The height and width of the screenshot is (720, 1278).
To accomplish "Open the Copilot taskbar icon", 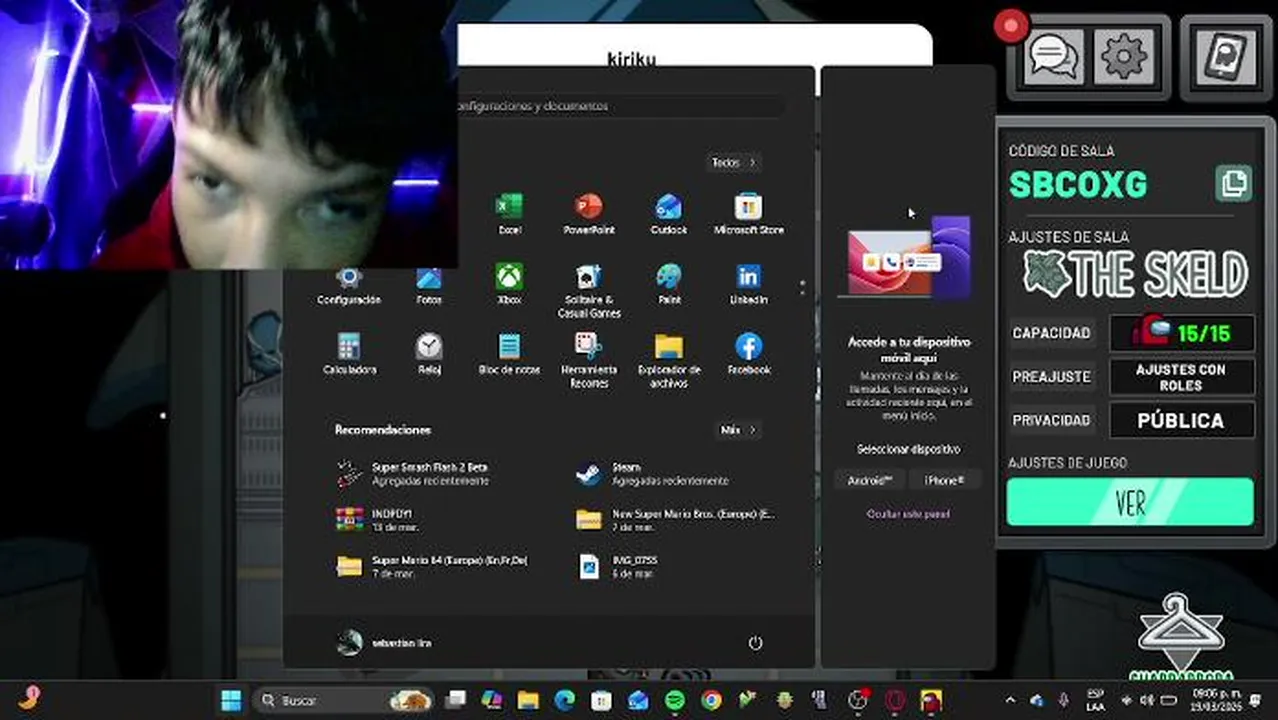I will [491, 700].
